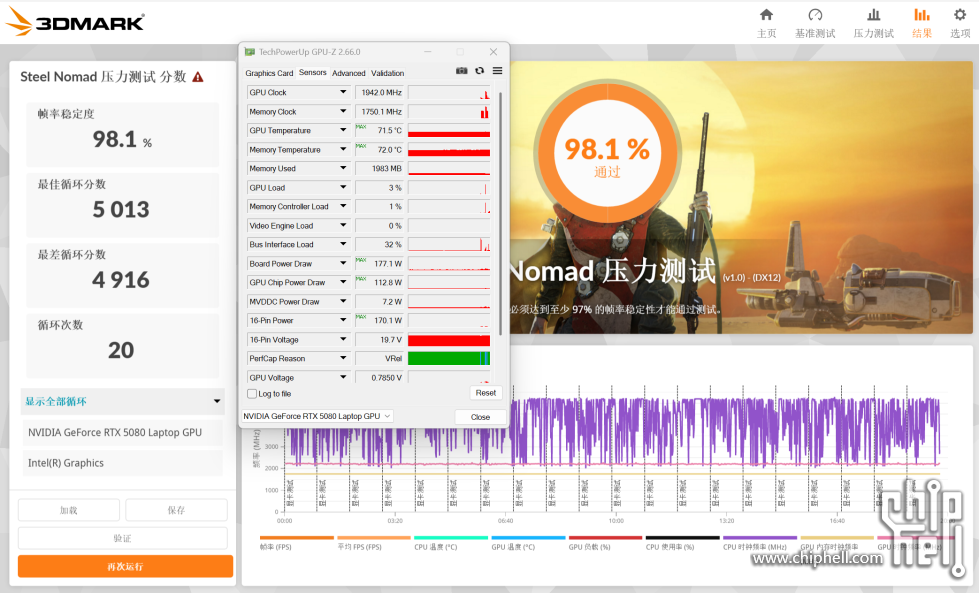Image resolution: width=979 pixels, height=593 pixels.
Task: Open the GPU-Z hamburger menu
Action: coord(498,71)
